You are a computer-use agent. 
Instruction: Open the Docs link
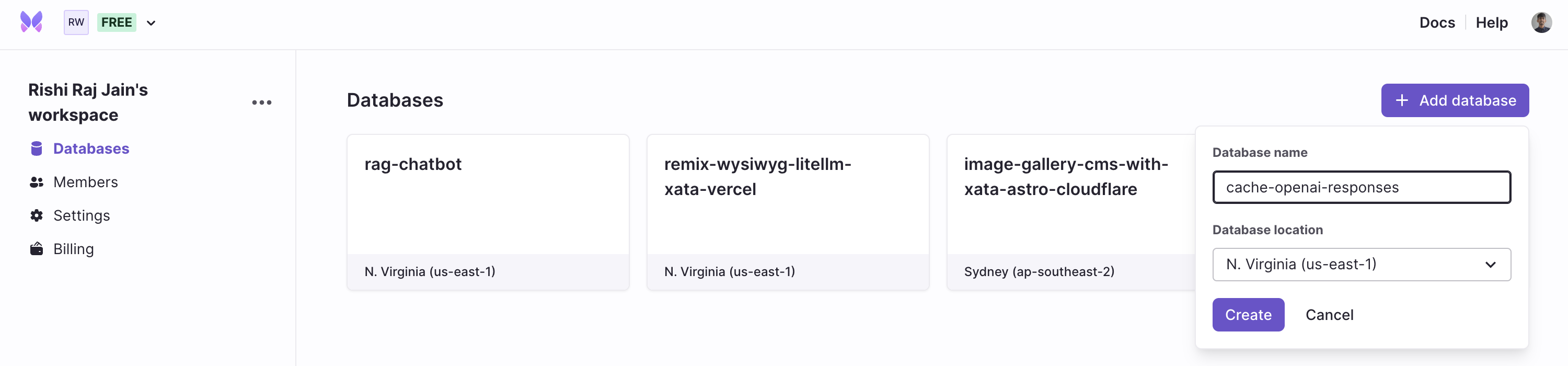(1436, 22)
